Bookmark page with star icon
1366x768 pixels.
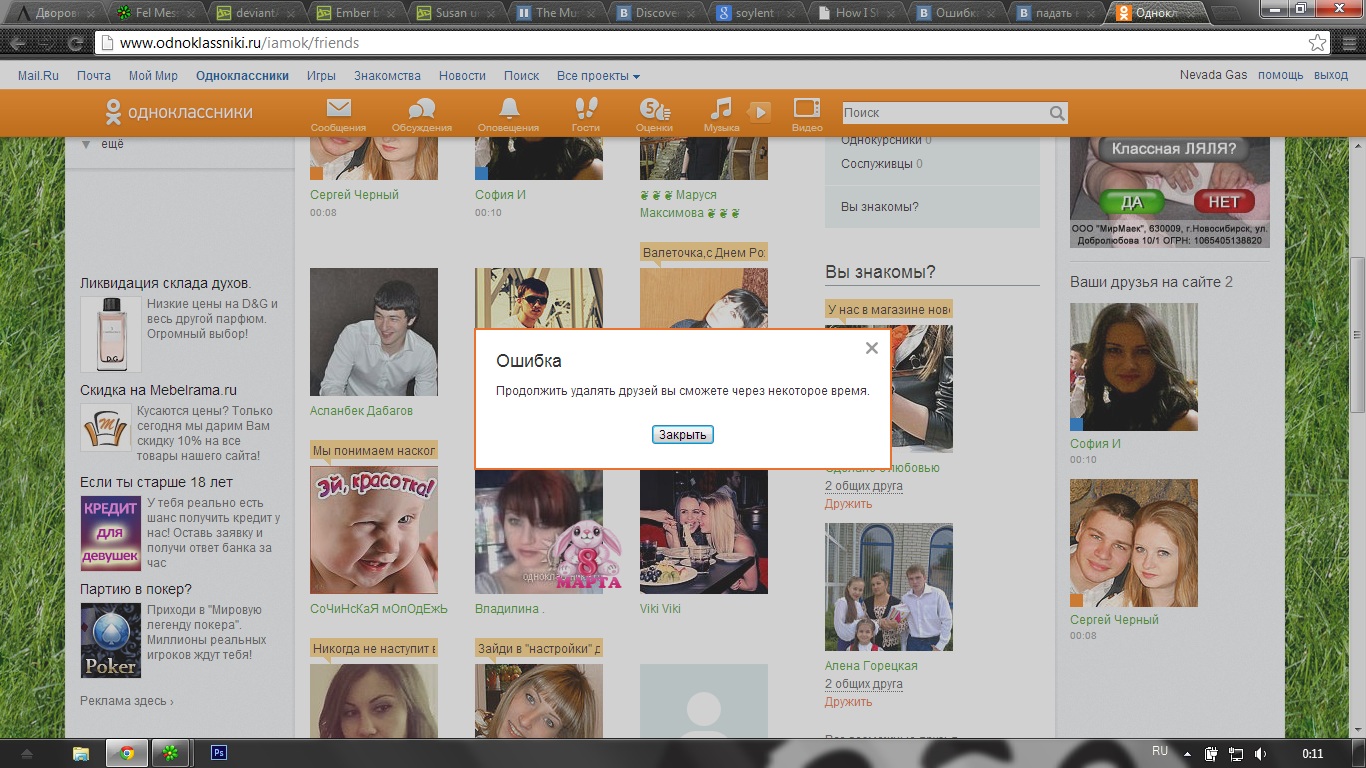click(x=1317, y=43)
